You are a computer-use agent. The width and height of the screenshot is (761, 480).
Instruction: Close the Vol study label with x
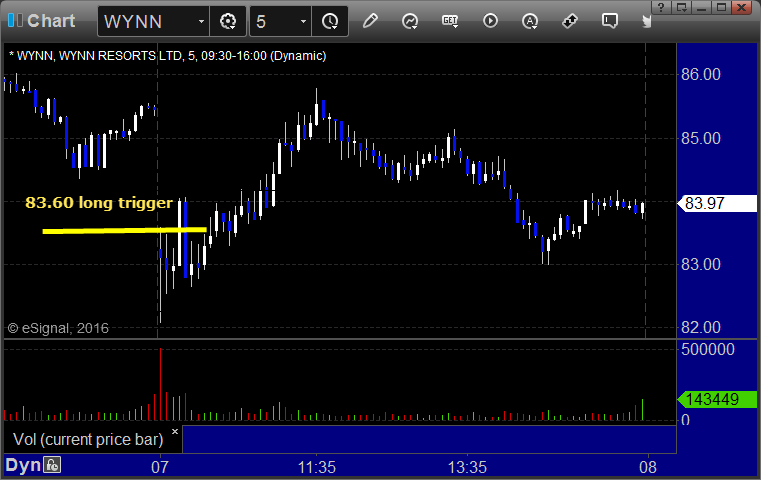175,431
